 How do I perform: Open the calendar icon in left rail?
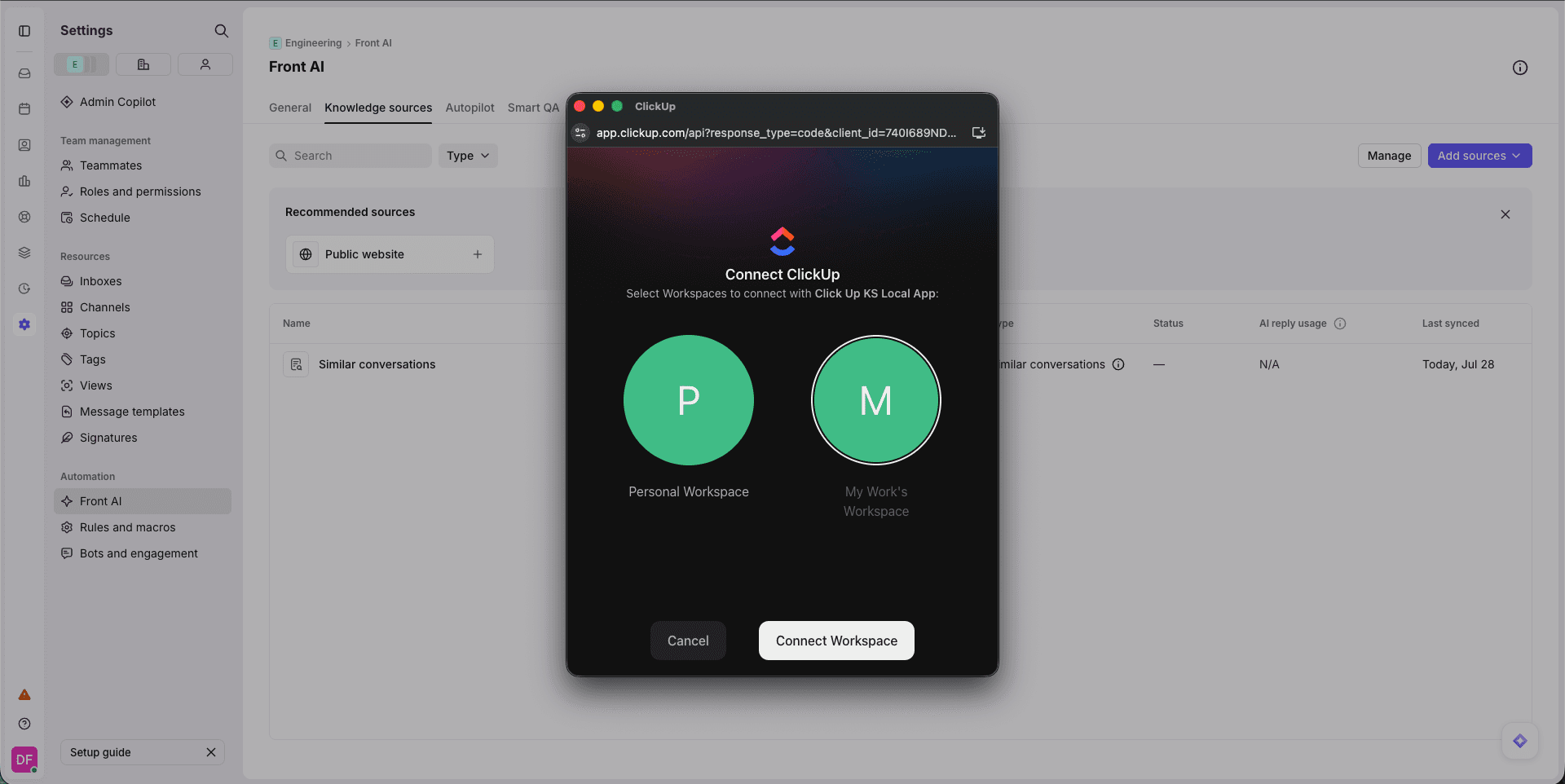point(24,109)
